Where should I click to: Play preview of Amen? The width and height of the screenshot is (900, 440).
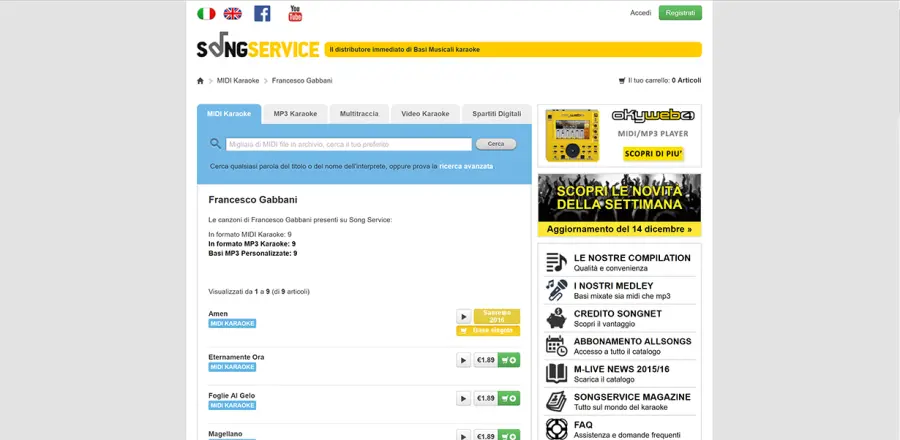click(464, 317)
